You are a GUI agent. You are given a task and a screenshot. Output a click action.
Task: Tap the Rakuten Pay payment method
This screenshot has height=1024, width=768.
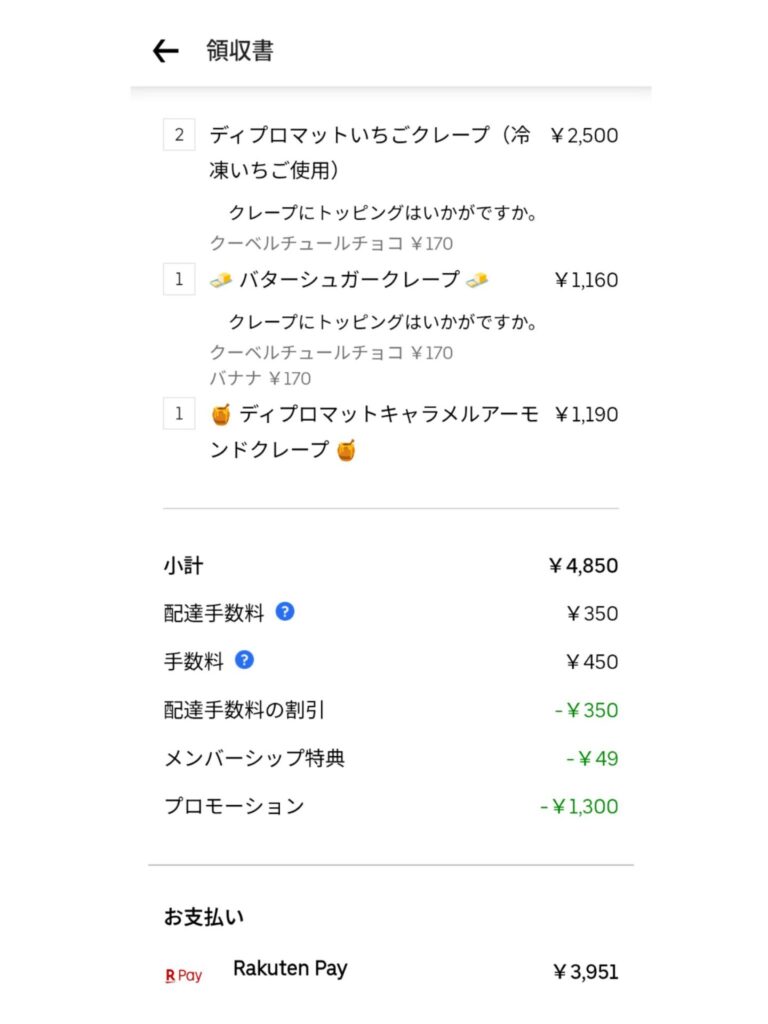pos(391,970)
